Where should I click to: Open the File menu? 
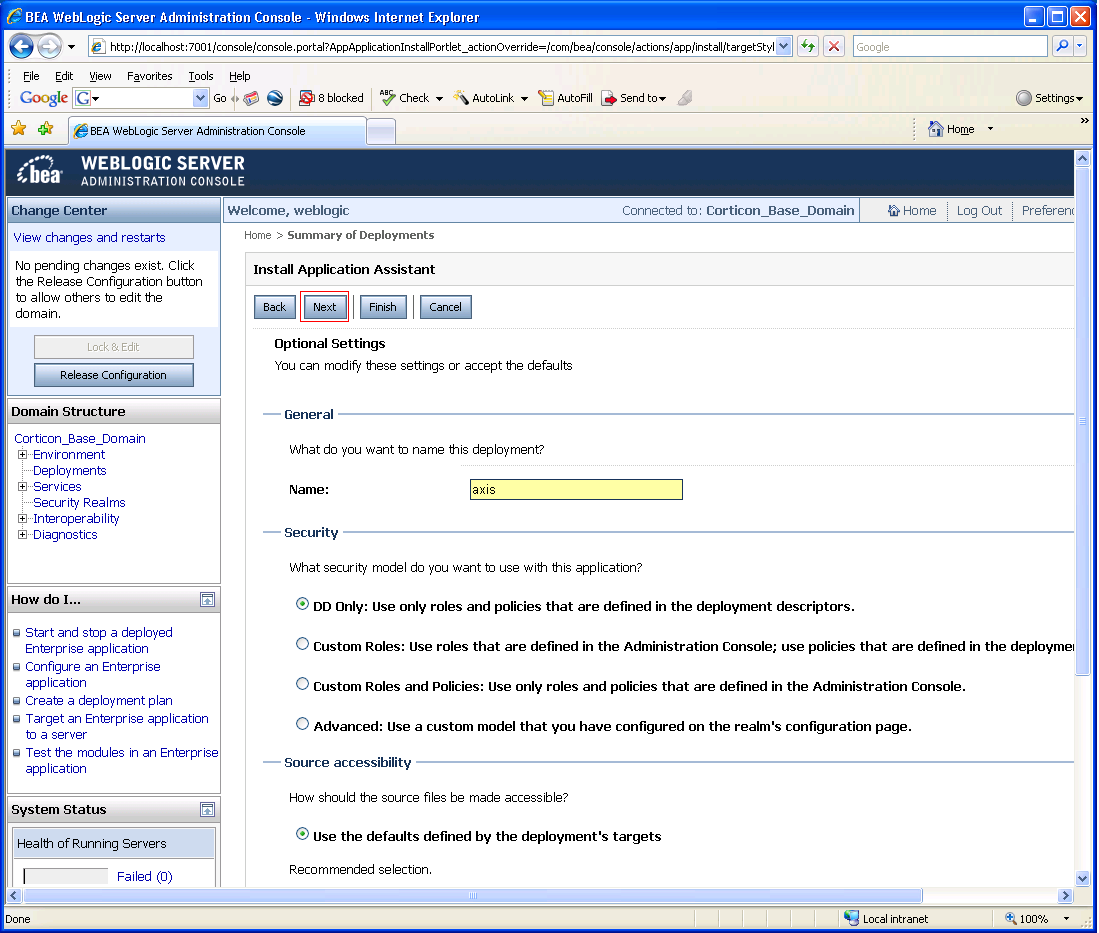[31, 76]
